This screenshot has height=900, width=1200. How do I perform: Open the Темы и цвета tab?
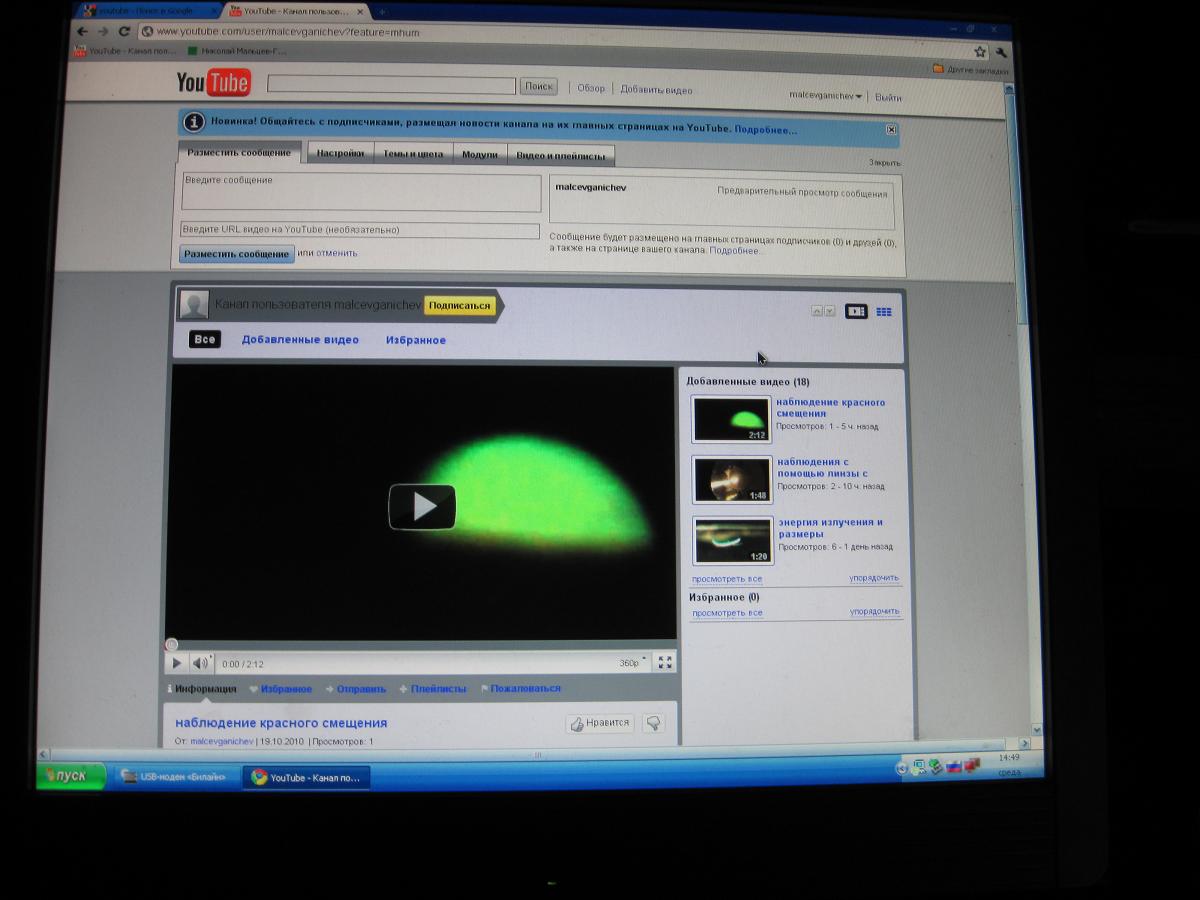[413, 154]
